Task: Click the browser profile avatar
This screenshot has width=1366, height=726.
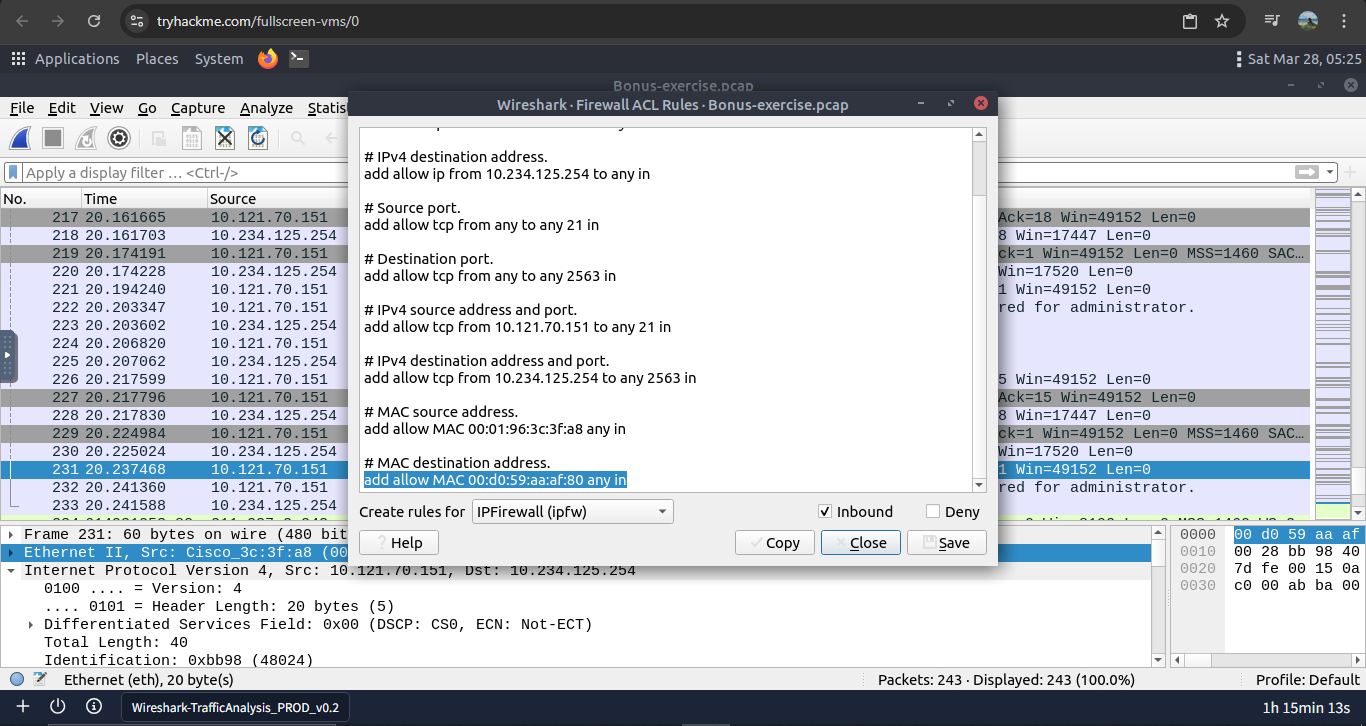Action: 1307,21
